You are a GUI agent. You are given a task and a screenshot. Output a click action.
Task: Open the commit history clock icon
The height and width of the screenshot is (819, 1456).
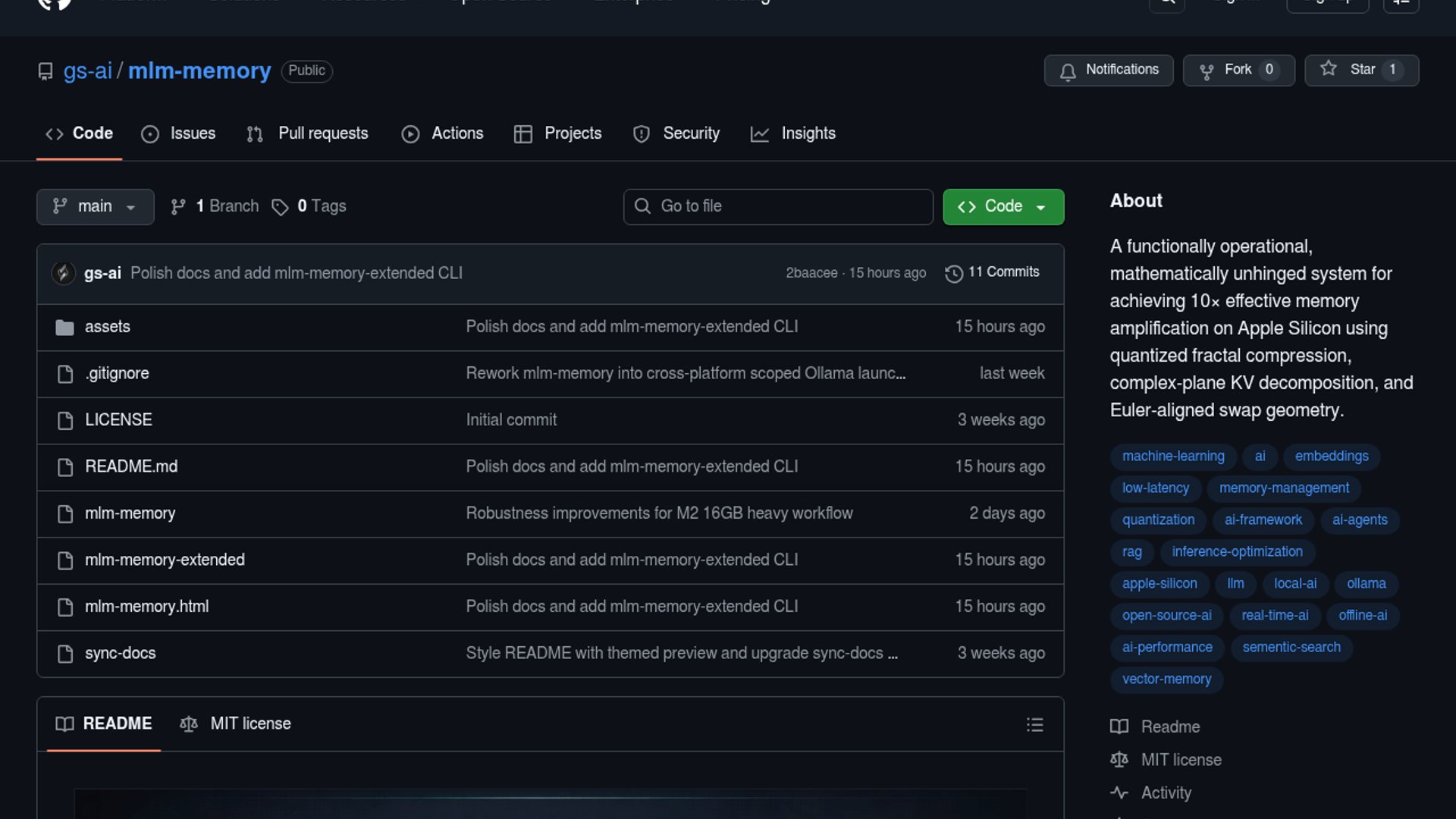click(x=953, y=273)
